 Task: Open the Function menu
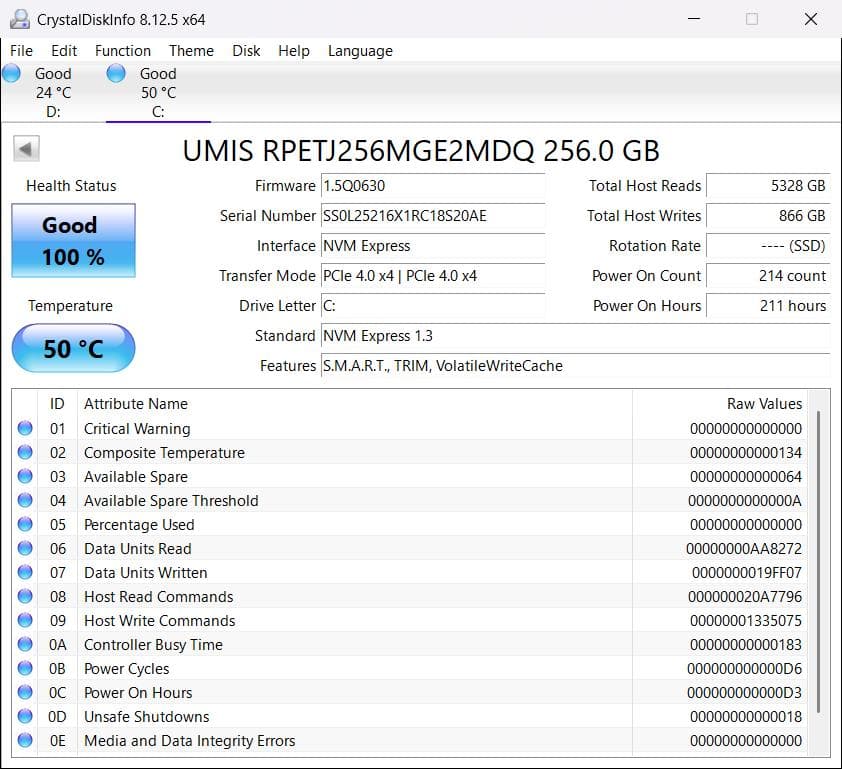122,50
